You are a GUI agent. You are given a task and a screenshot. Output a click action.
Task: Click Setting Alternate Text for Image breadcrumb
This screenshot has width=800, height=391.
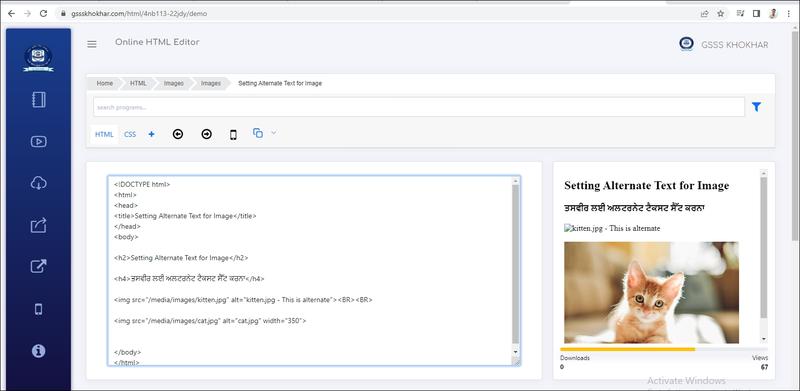coord(280,83)
